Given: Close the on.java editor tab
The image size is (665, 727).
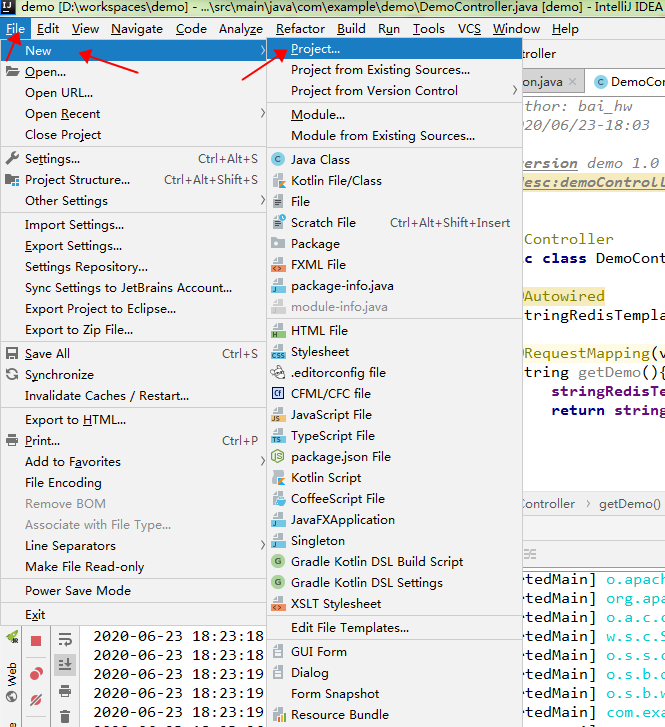Looking at the screenshot, I should coord(573,82).
